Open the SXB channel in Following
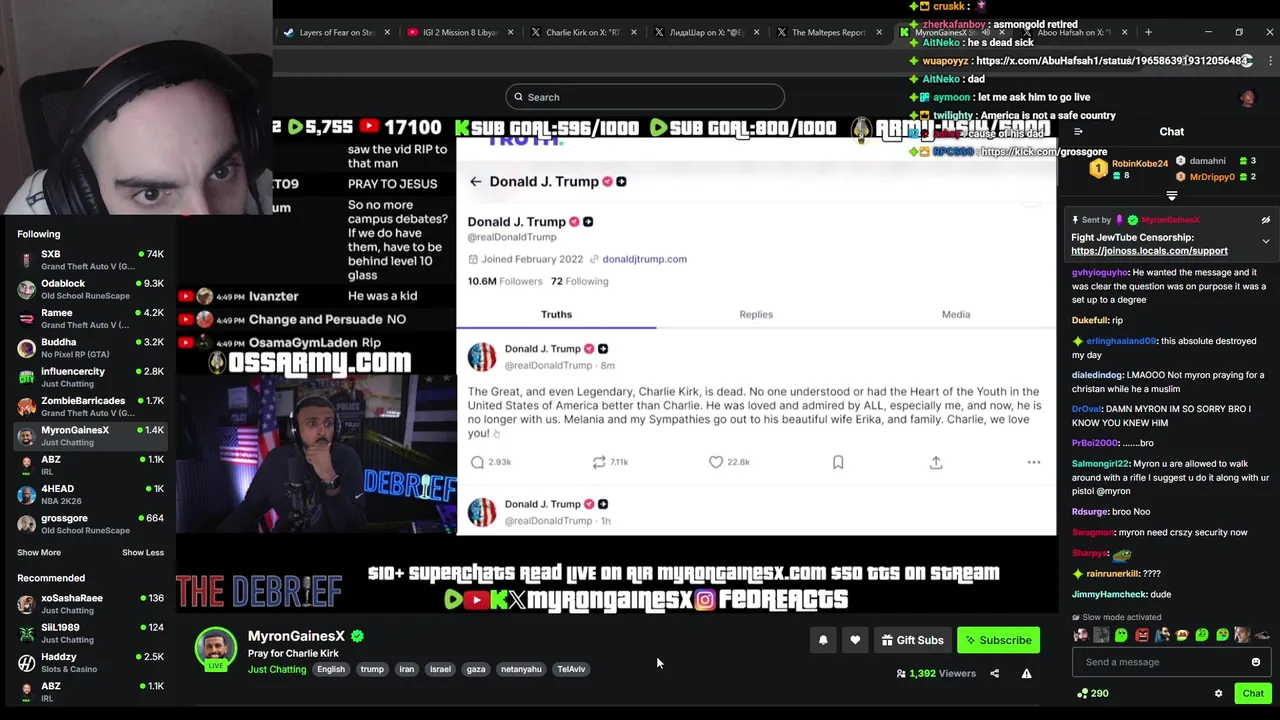The width and height of the screenshot is (1280, 720). [x=90, y=260]
